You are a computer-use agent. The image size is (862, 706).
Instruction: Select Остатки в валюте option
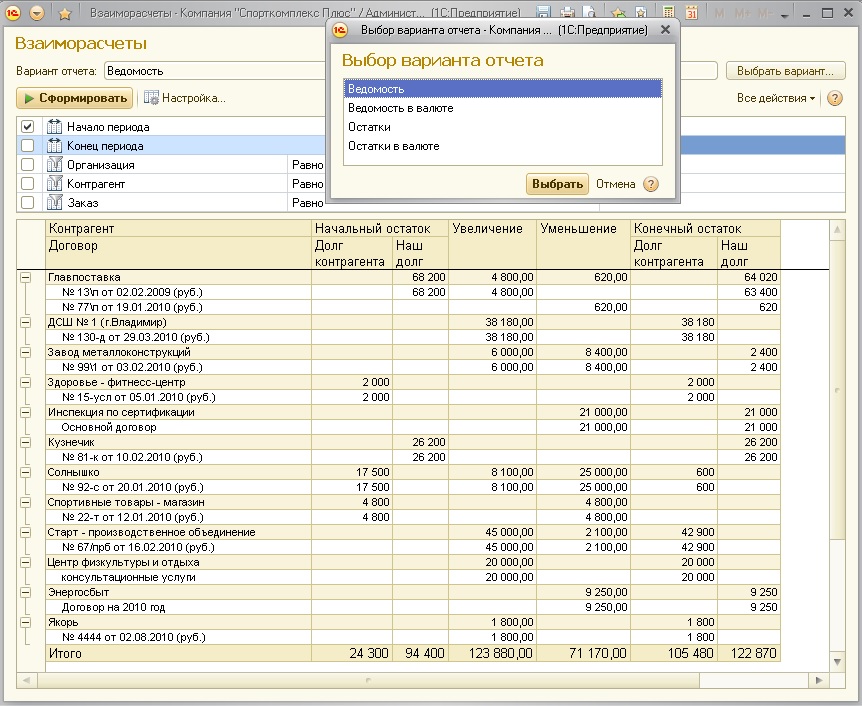click(393, 146)
